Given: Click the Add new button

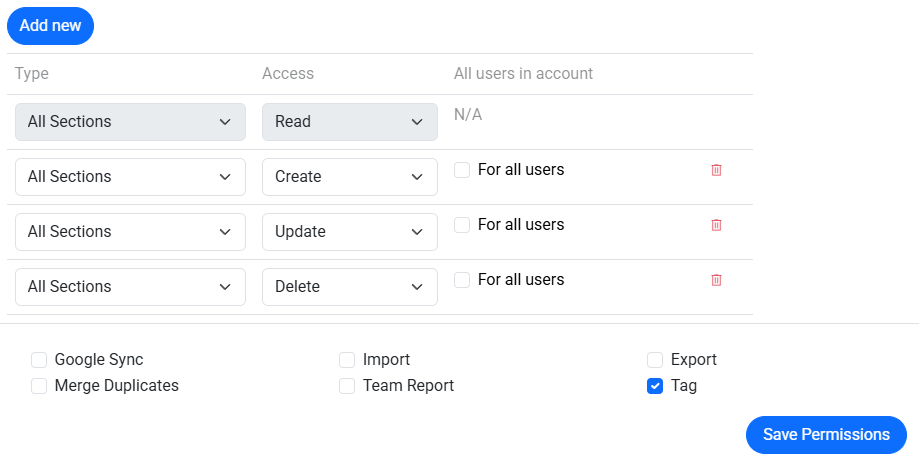Looking at the screenshot, I should (x=50, y=26).
